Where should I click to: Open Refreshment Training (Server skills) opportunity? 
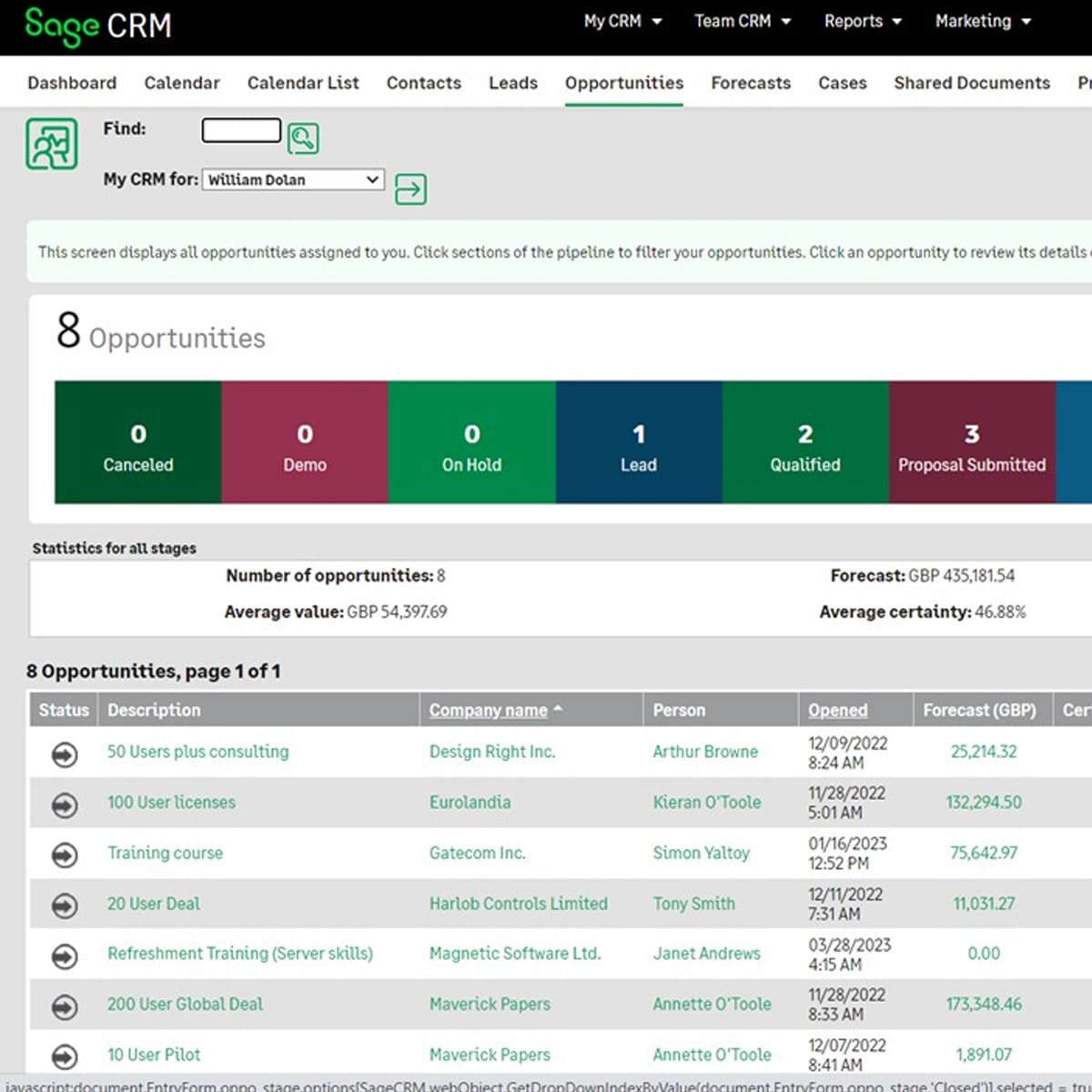240,954
